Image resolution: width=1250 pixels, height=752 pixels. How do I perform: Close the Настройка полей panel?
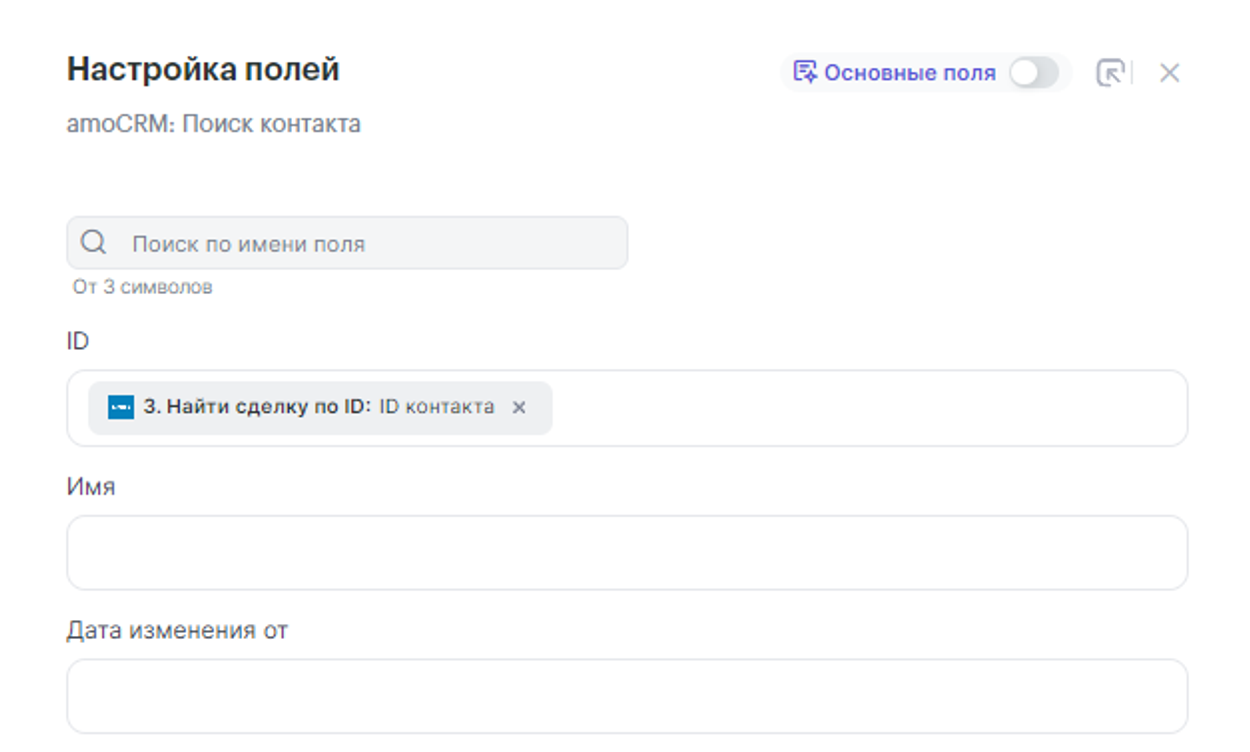pyautogui.click(x=1169, y=73)
